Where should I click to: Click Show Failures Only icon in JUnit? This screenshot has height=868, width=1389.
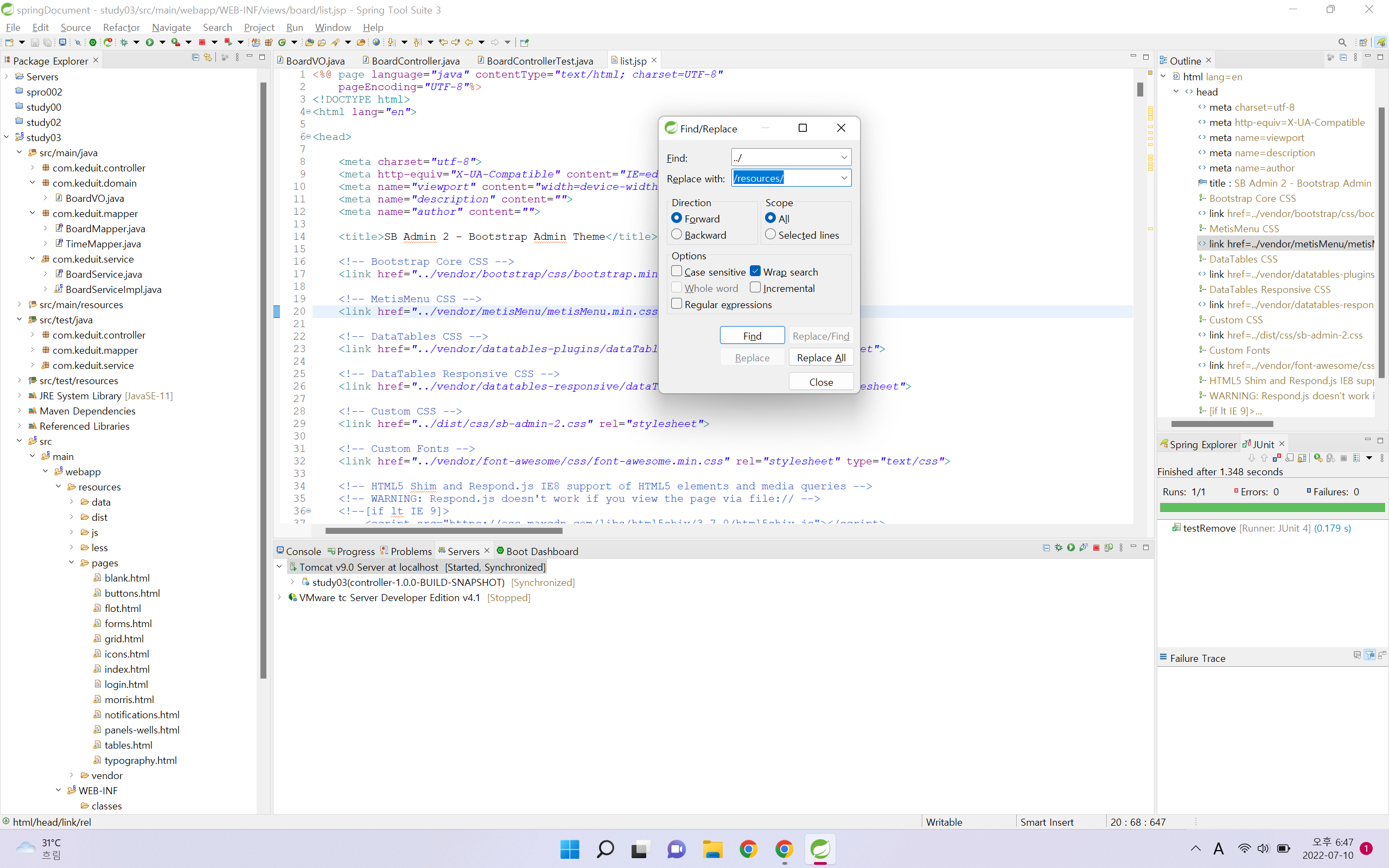pyautogui.click(x=1277, y=457)
